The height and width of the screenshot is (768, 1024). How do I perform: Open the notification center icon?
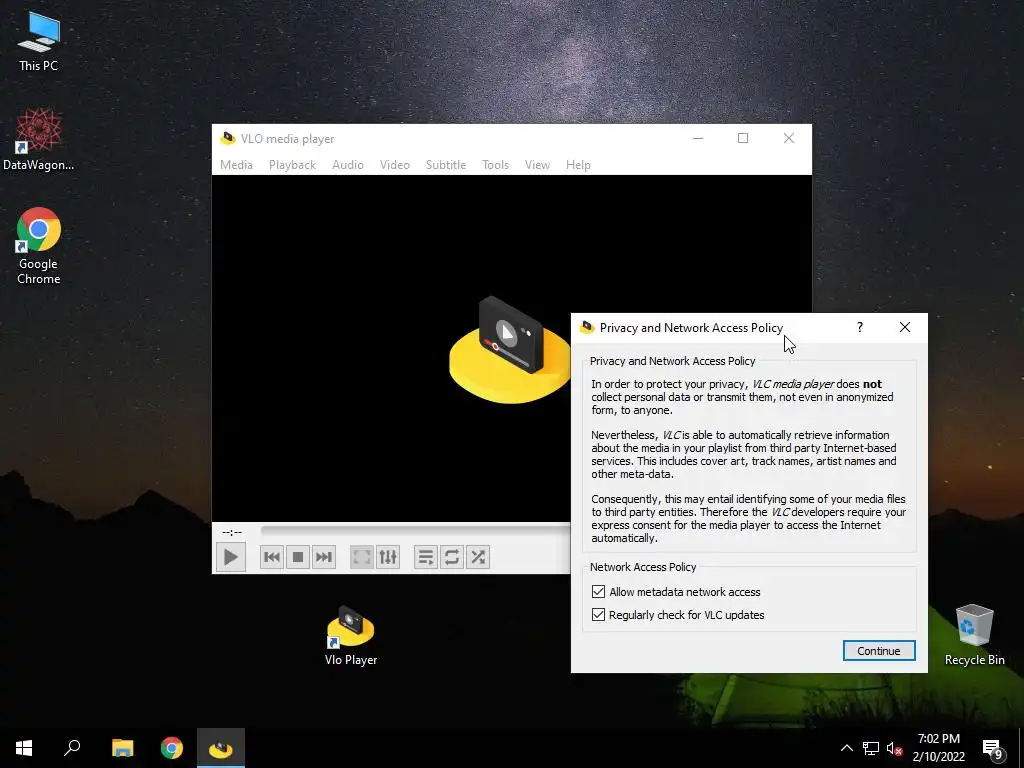pyautogui.click(x=993, y=748)
